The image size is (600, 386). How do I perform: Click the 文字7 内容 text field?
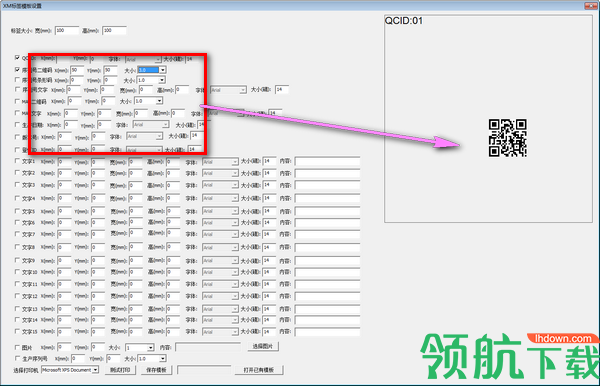327,234
